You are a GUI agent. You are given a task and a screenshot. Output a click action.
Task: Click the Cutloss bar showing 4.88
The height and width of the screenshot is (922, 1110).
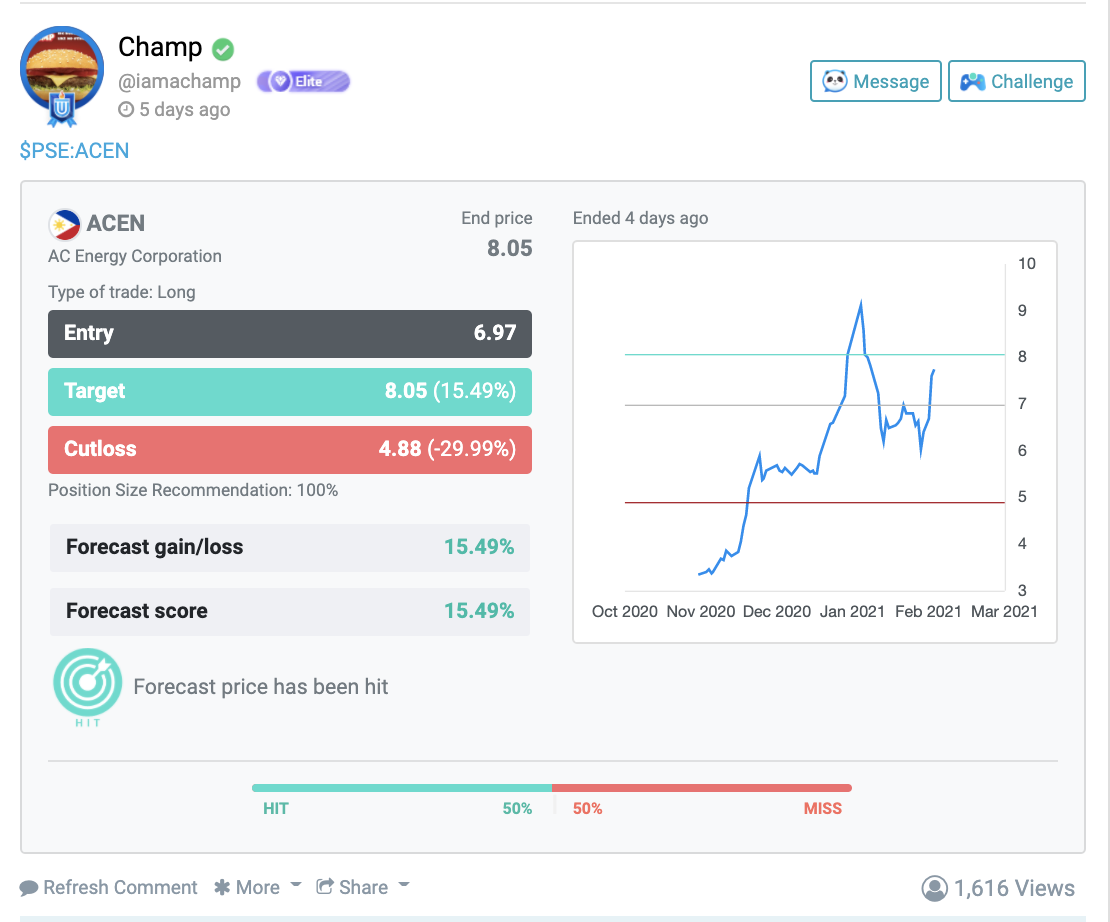[x=290, y=450]
